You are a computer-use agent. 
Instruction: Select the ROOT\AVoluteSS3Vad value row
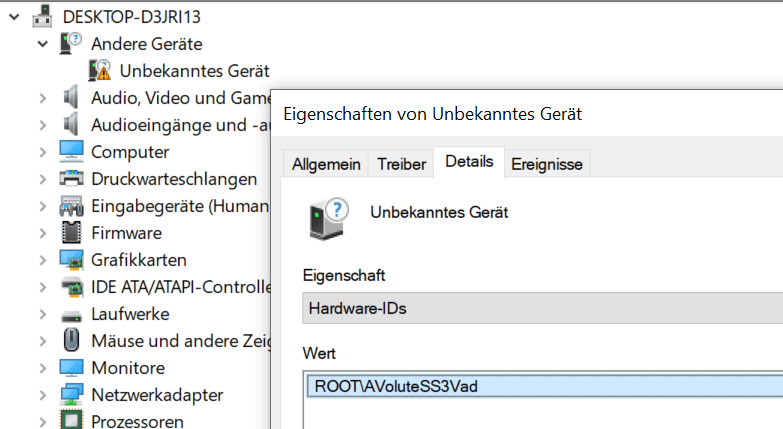pos(545,386)
